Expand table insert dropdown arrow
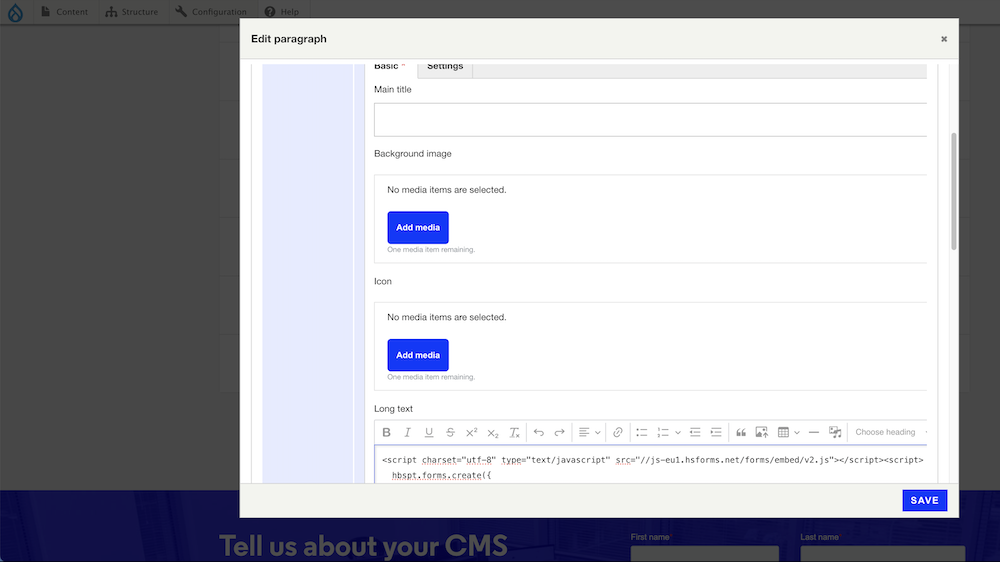The height and width of the screenshot is (562, 1000). pyautogui.click(x=797, y=432)
